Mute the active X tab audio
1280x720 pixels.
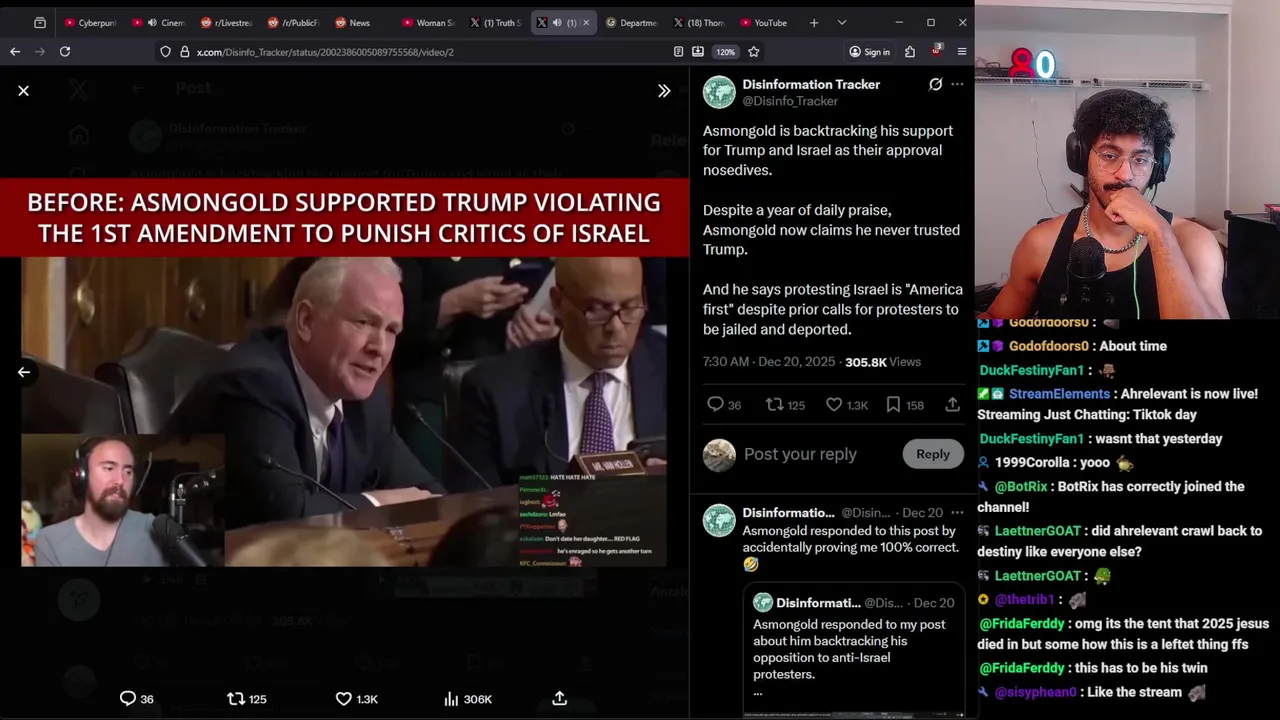point(557,22)
